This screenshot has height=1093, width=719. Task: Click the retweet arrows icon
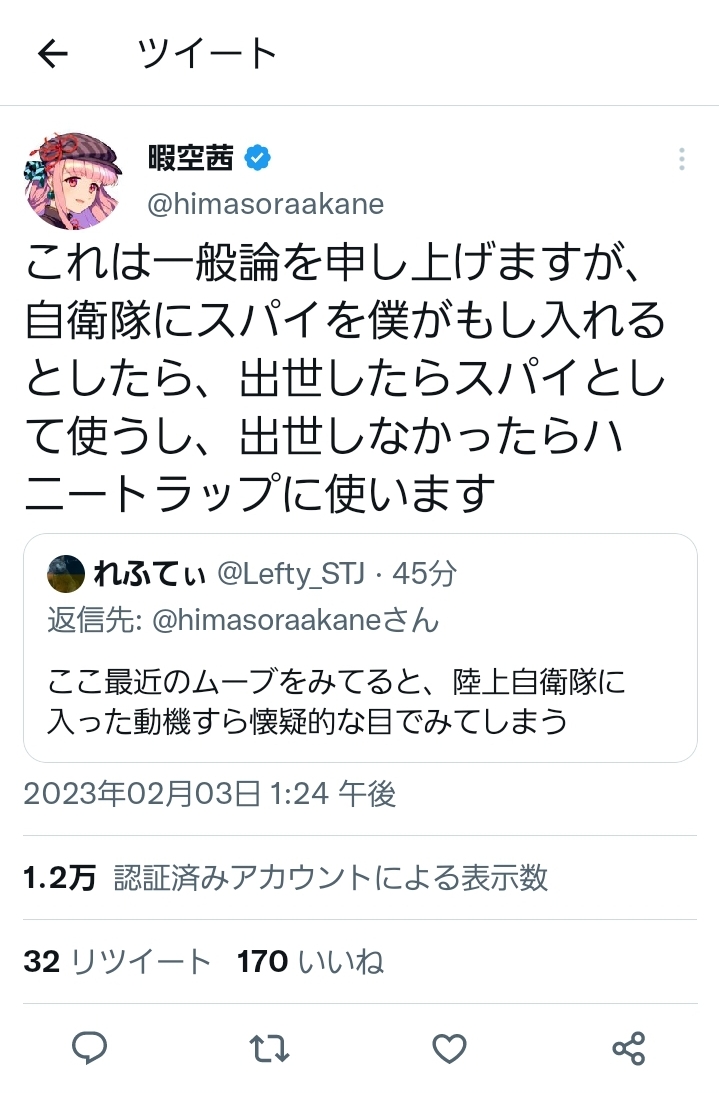pos(269,1048)
